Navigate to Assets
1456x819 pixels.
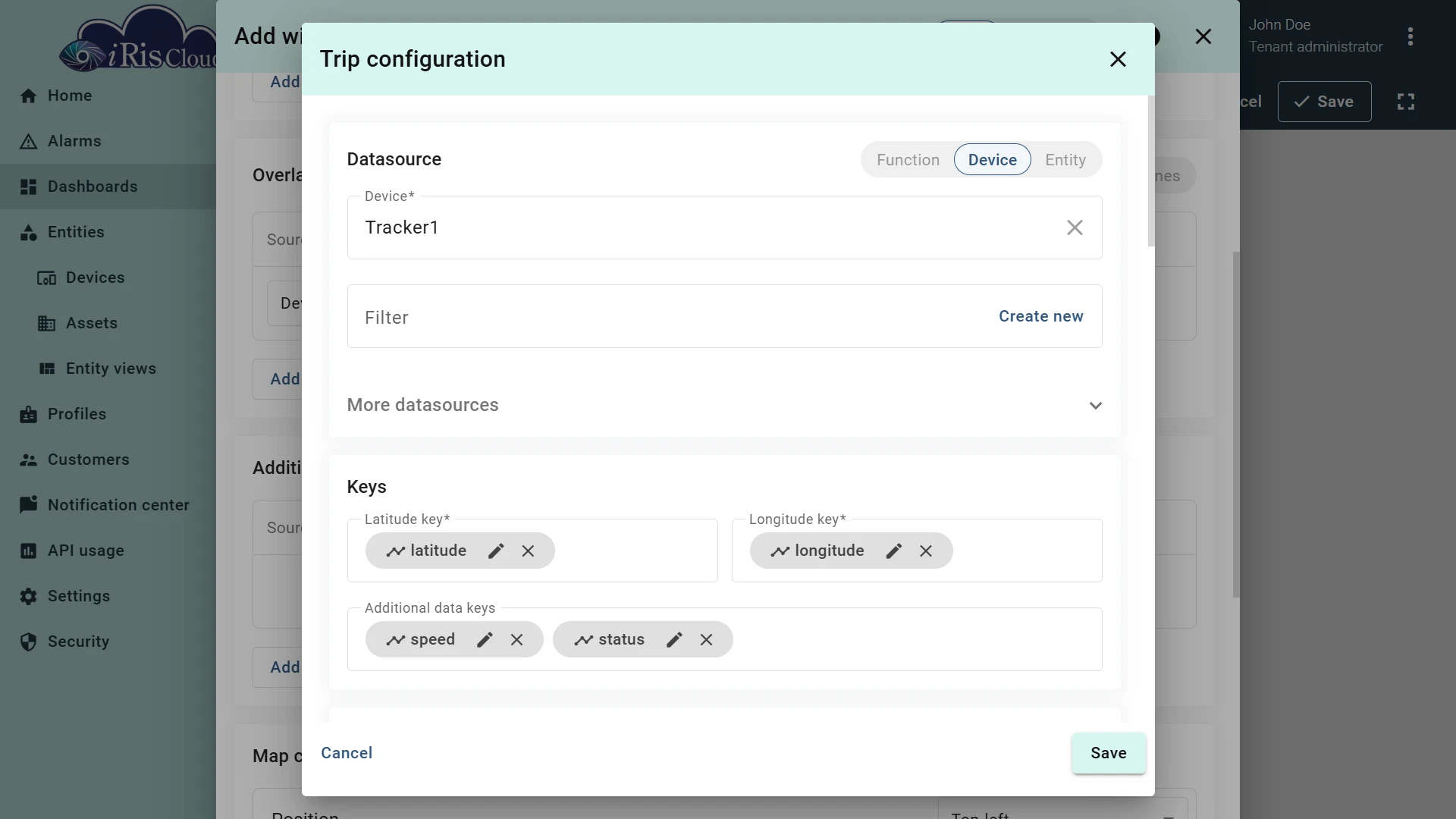108,323
